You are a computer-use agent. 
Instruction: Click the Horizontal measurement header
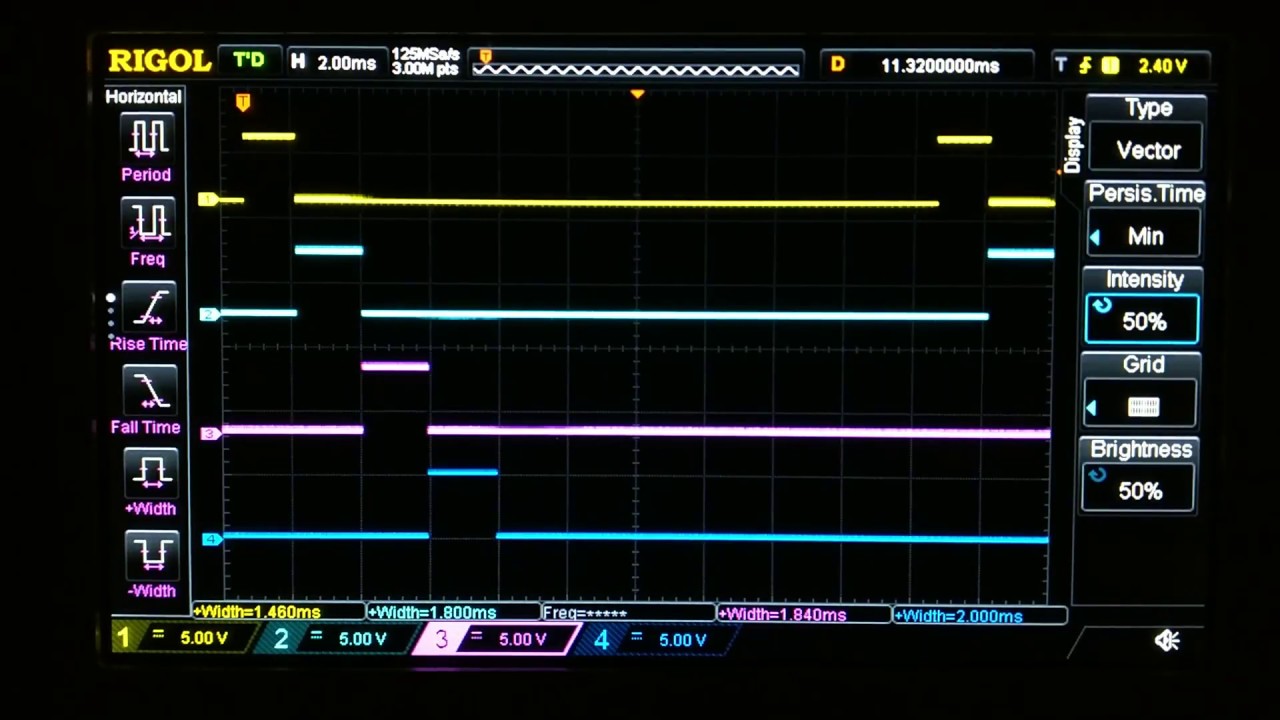[x=143, y=97]
